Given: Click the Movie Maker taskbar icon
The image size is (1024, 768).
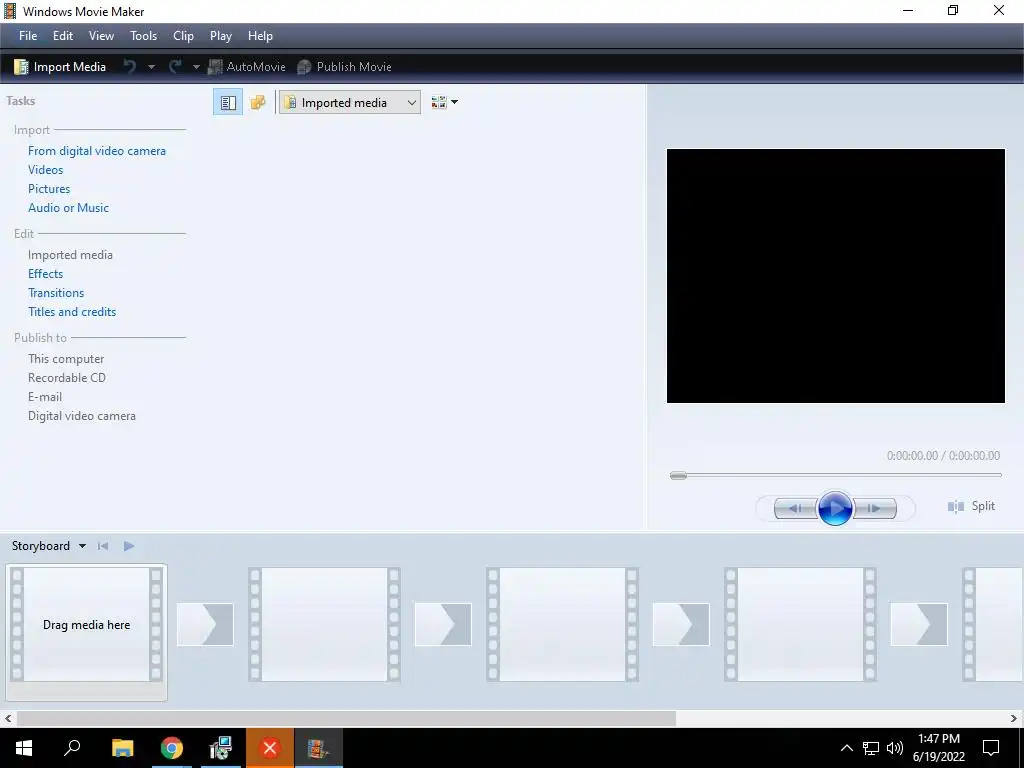Looking at the screenshot, I should pyautogui.click(x=318, y=748).
